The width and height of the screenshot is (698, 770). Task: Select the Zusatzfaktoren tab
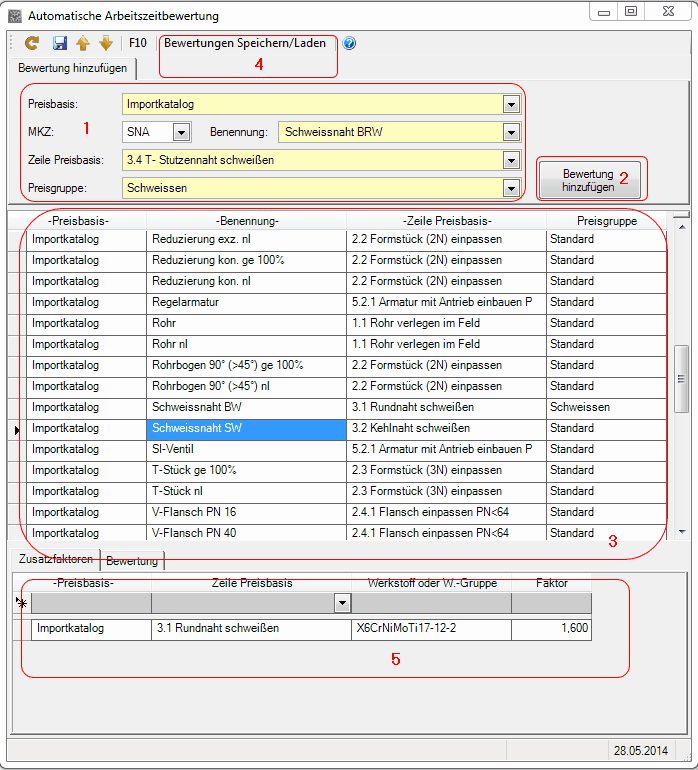54,559
